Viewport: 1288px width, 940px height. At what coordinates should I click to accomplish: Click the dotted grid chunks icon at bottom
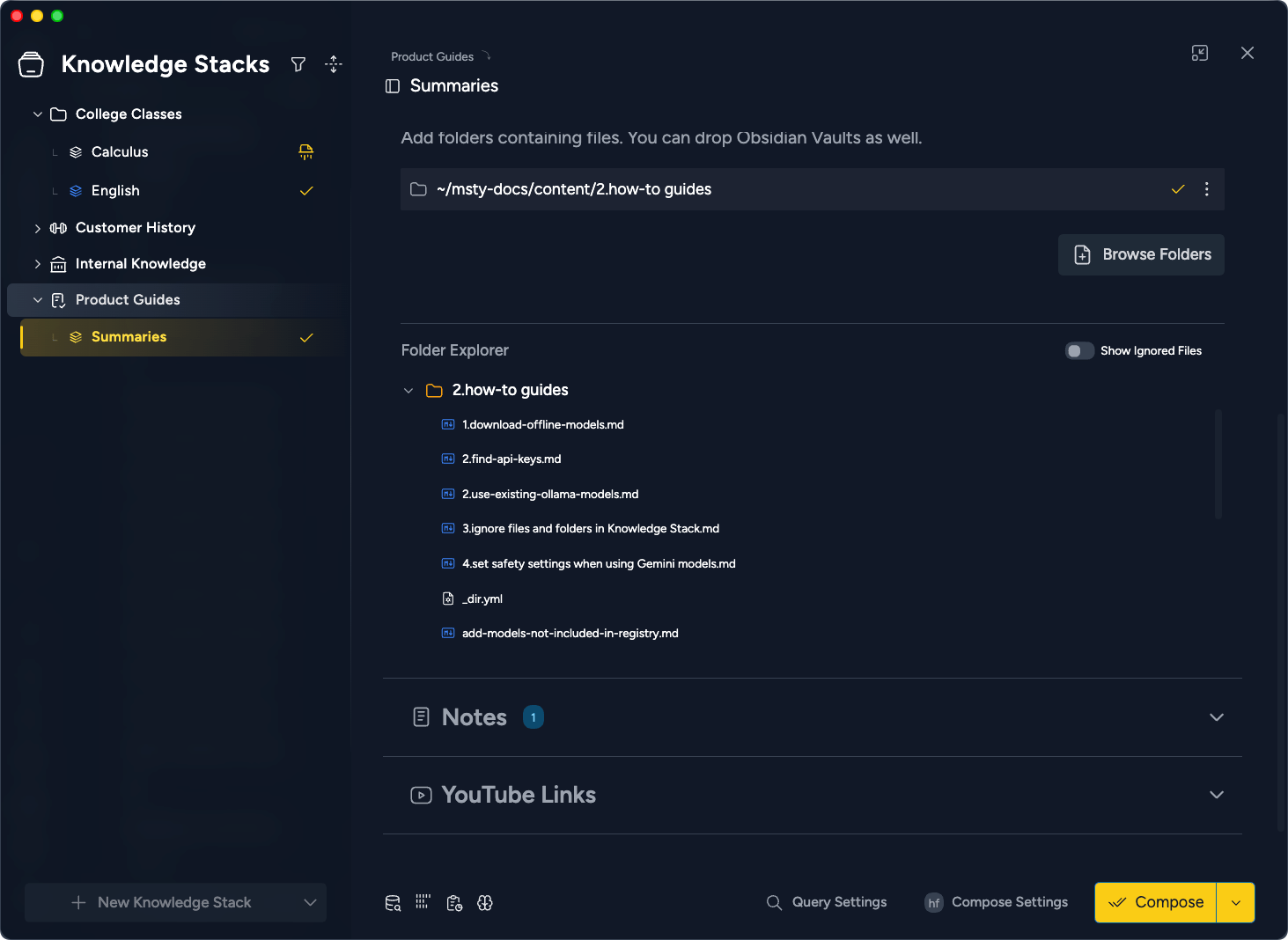pyautogui.click(x=423, y=902)
